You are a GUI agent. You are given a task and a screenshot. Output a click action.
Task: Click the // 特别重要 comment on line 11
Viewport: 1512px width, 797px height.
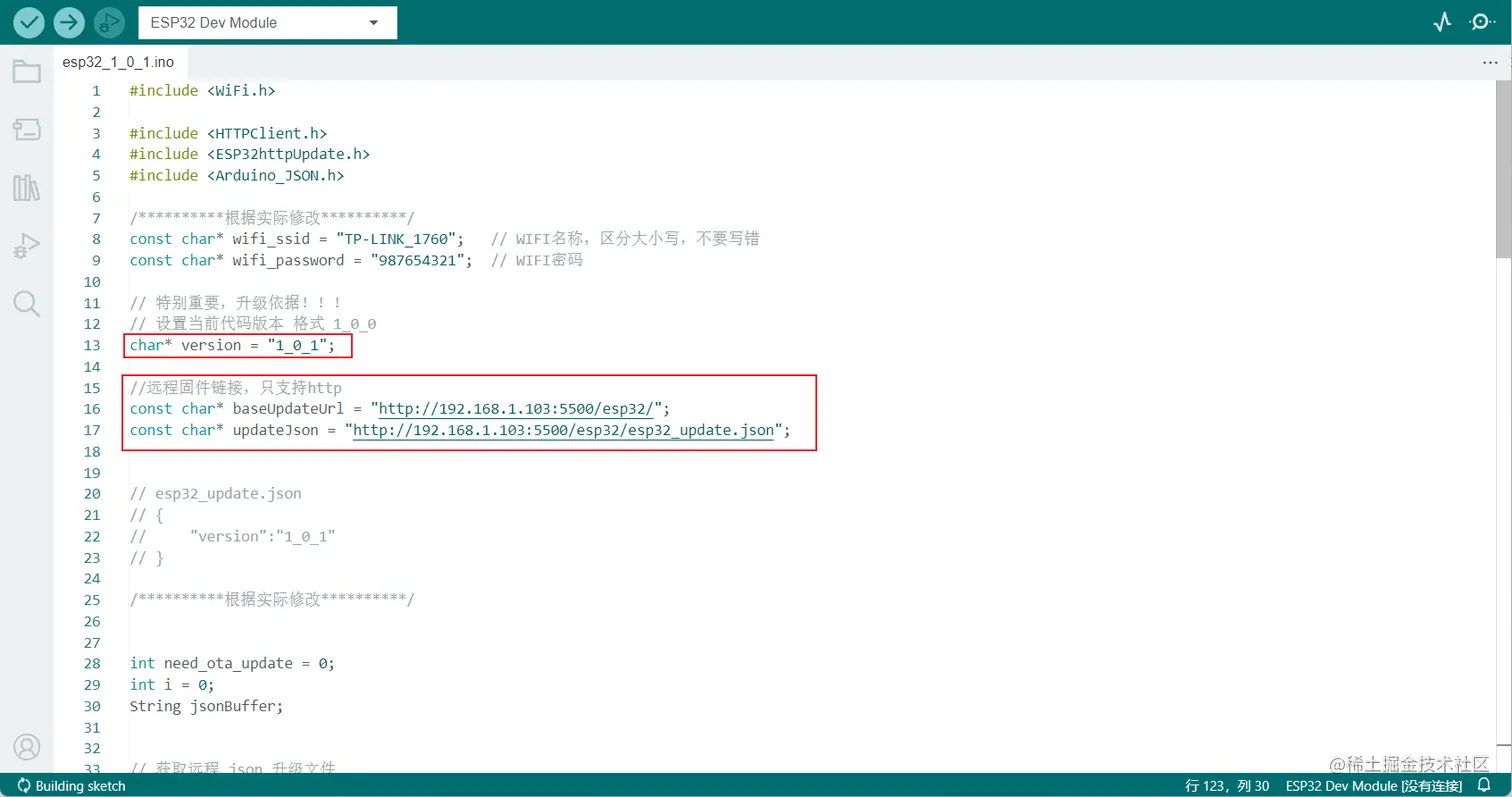(235, 303)
